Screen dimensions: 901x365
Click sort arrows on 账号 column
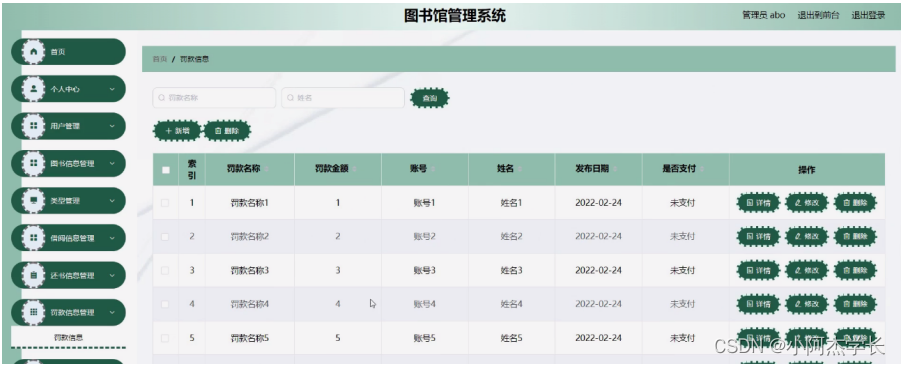click(433, 169)
